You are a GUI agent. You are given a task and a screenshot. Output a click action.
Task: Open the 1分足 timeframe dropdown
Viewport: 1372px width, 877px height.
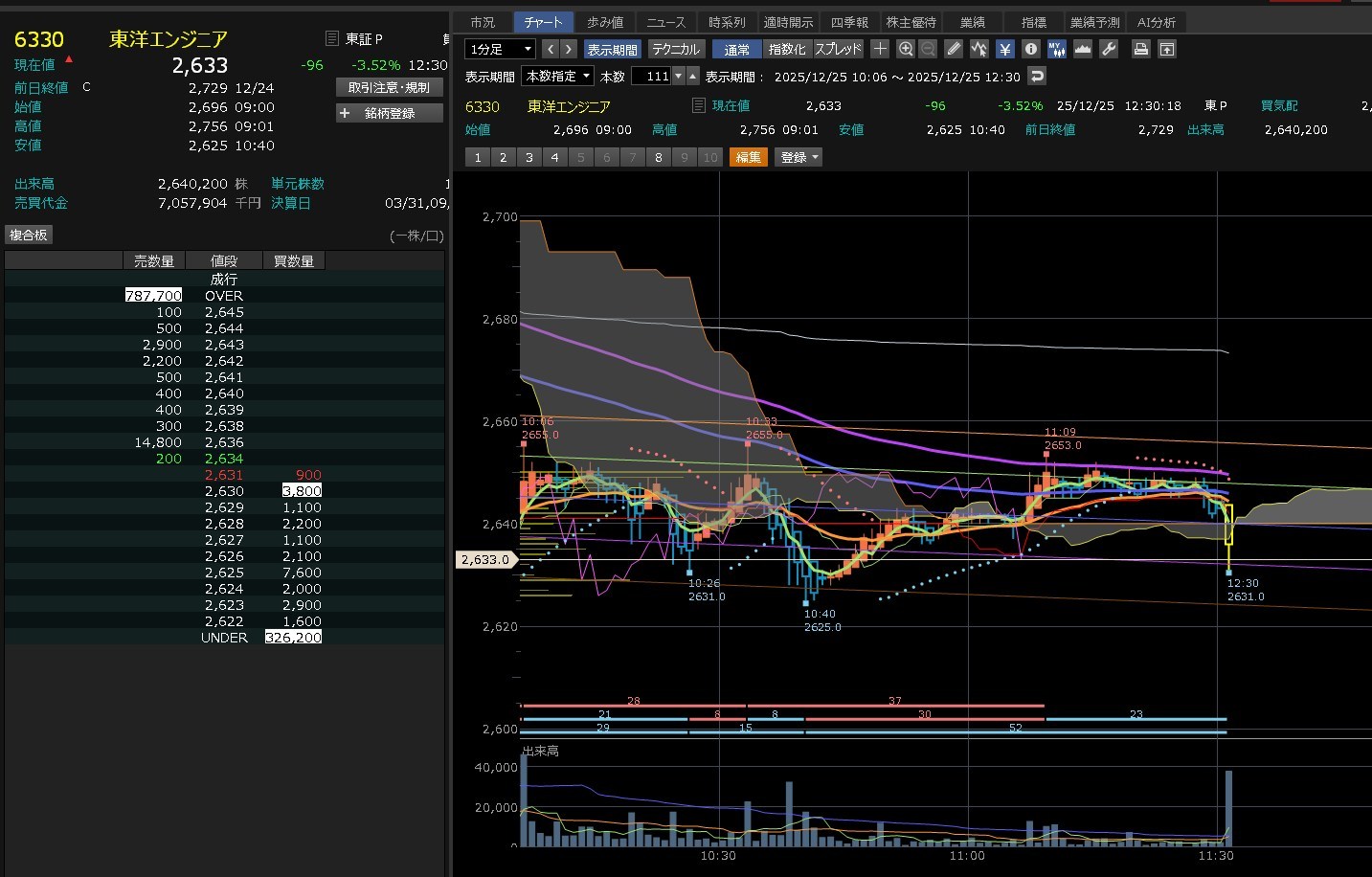[500, 49]
